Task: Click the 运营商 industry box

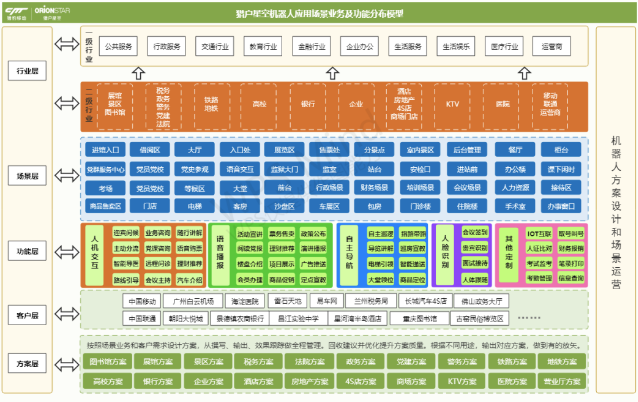Action: tap(552, 46)
